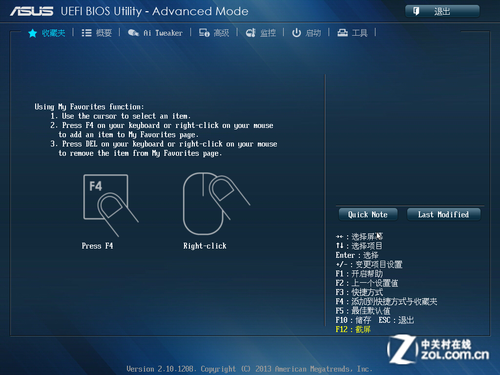Click the 工具 tool tab icon
This screenshot has width=500, height=375.
pyautogui.click(x=342, y=33)
